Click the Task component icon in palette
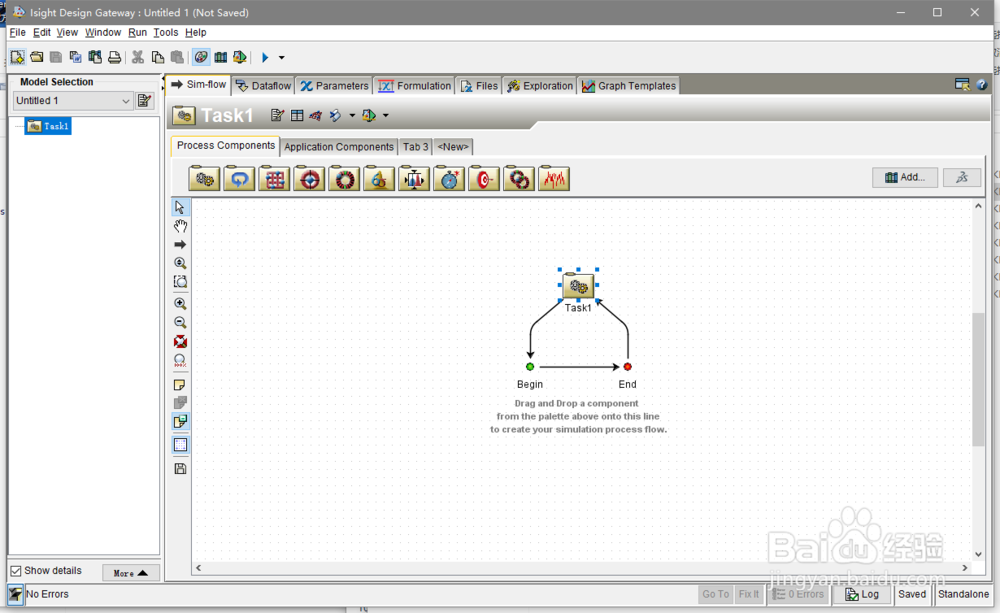1000x613 pixels. (x=205, y=179)
